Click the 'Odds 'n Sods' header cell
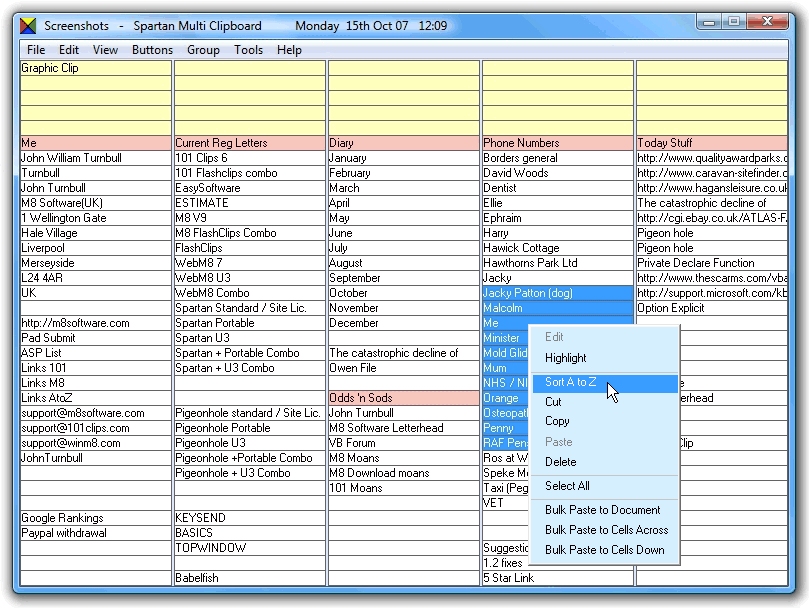Viewport: 809px width, 608px height. pos(403,398)
